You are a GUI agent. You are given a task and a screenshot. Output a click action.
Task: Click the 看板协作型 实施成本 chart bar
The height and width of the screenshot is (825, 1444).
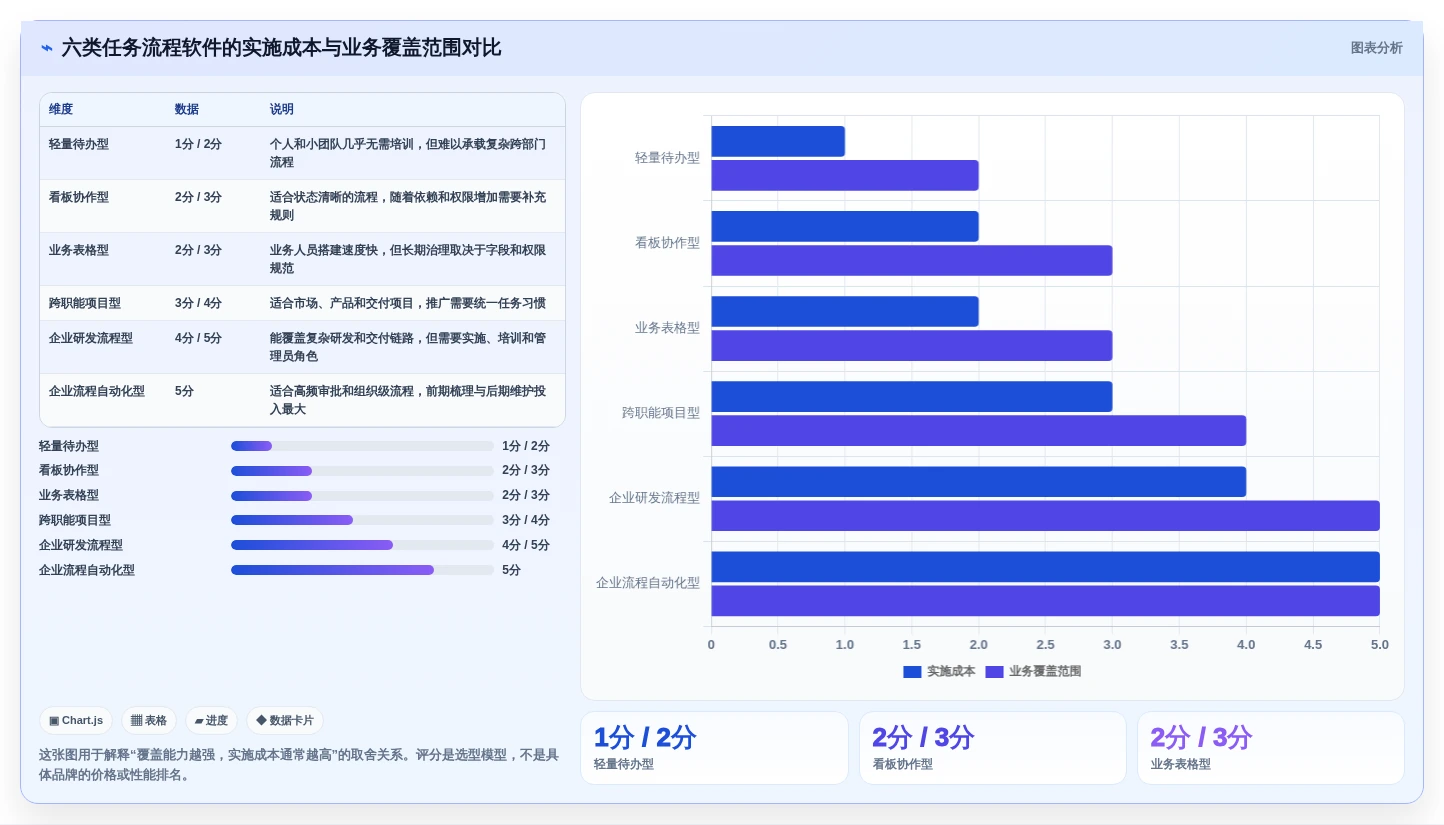[845, 226]
